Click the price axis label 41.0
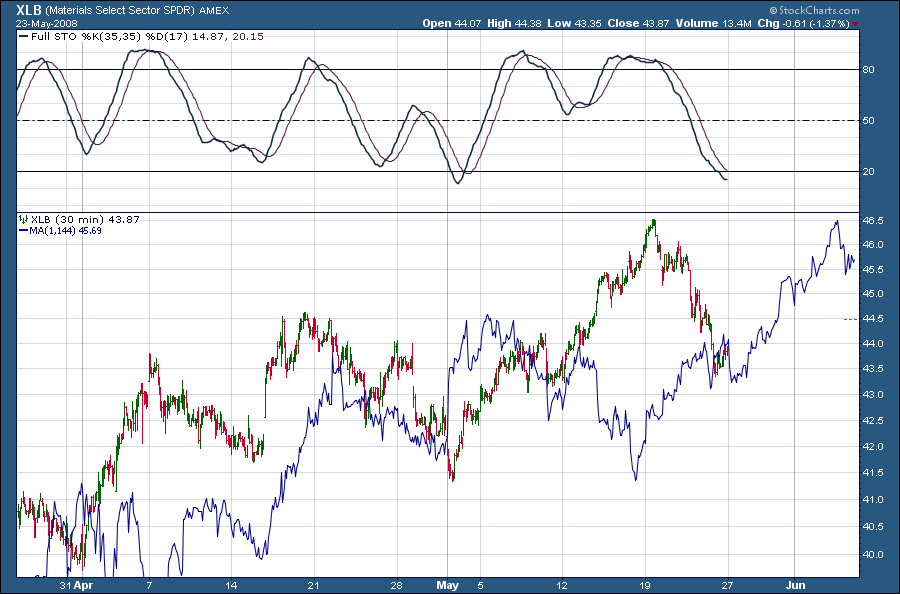This screenshot has width=900, height=594. tap(872, 499)
